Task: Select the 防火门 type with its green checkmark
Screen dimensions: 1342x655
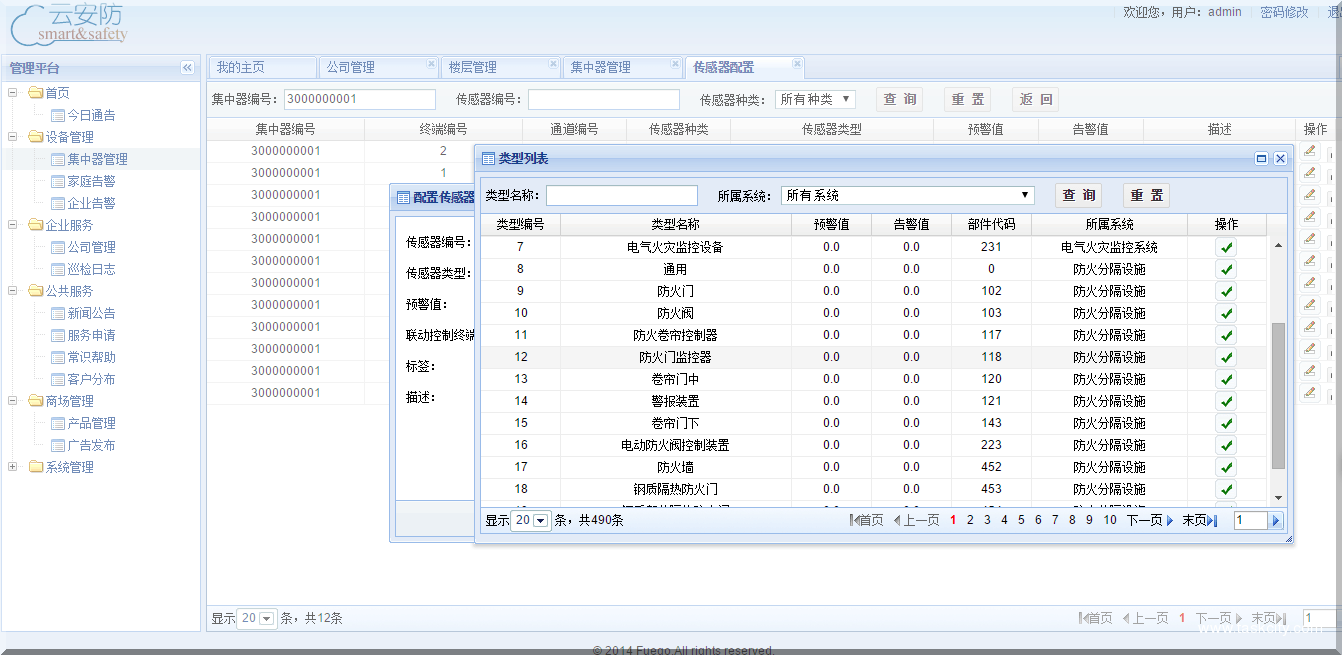Action: tap(1225, 291)
